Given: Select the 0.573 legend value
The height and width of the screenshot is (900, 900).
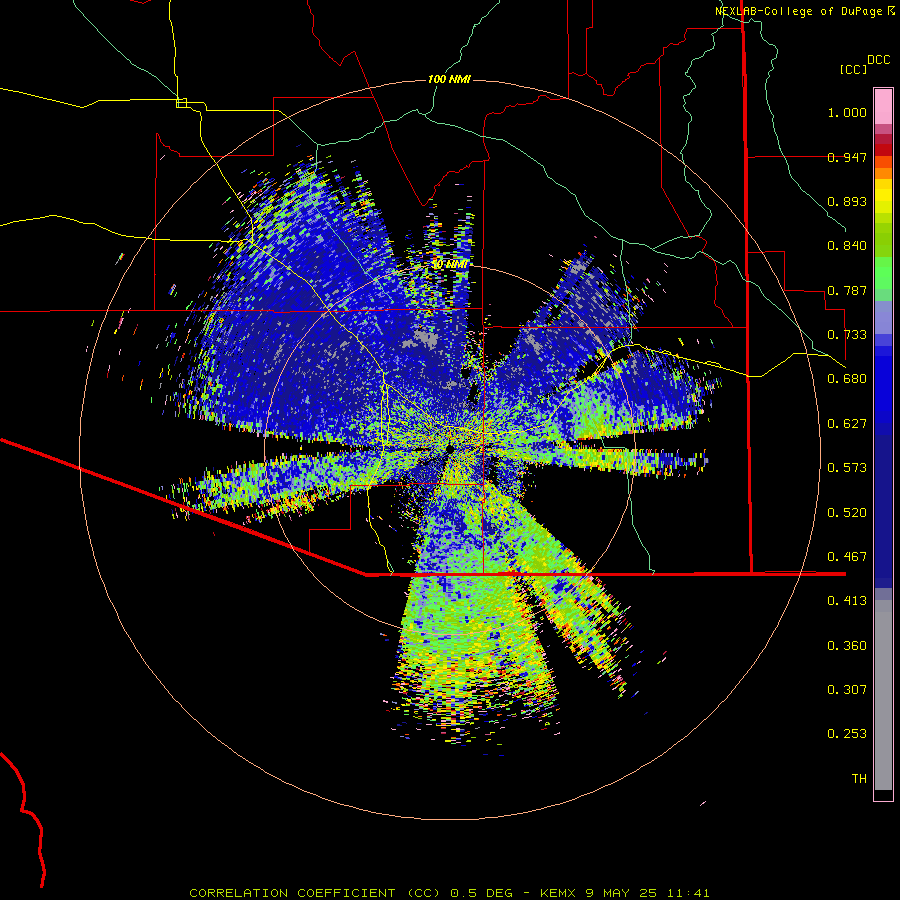Looking at the screenshot, I should pyautogui.click(x=847, y=468).
